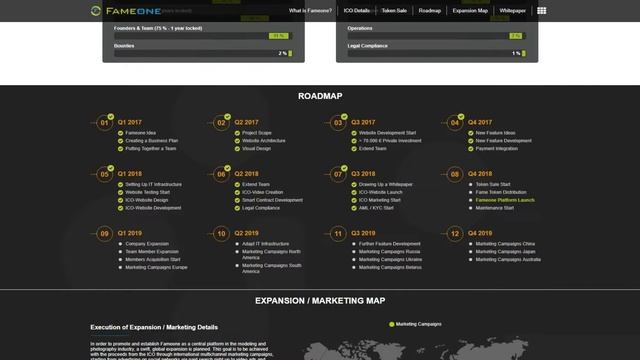Click the Fameone Platform Launch link

point(505,200)
